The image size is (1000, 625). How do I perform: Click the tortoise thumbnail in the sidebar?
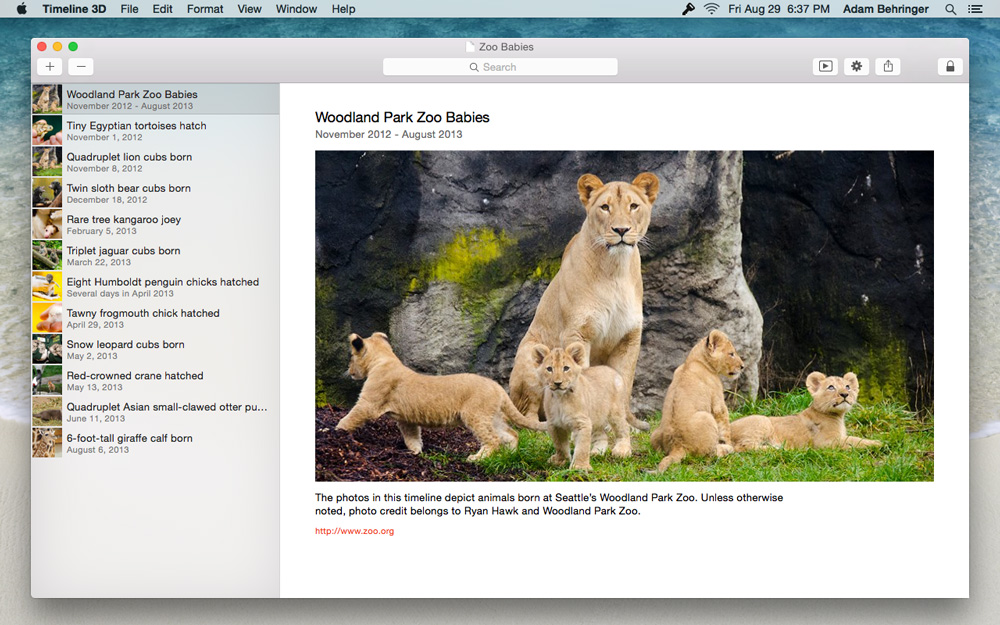point(47,131)
